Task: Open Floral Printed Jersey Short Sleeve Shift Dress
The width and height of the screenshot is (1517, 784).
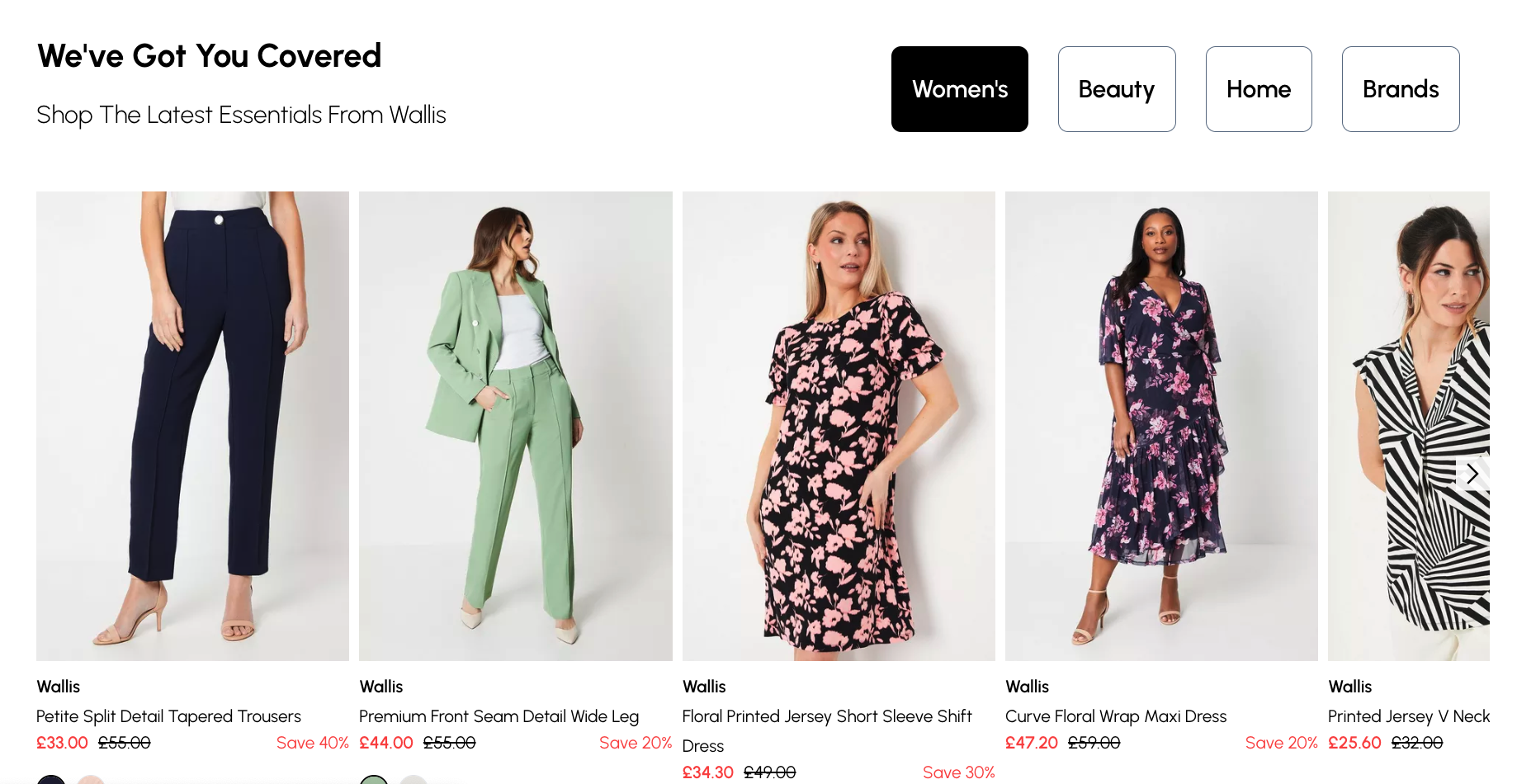Action: [826, 716]
